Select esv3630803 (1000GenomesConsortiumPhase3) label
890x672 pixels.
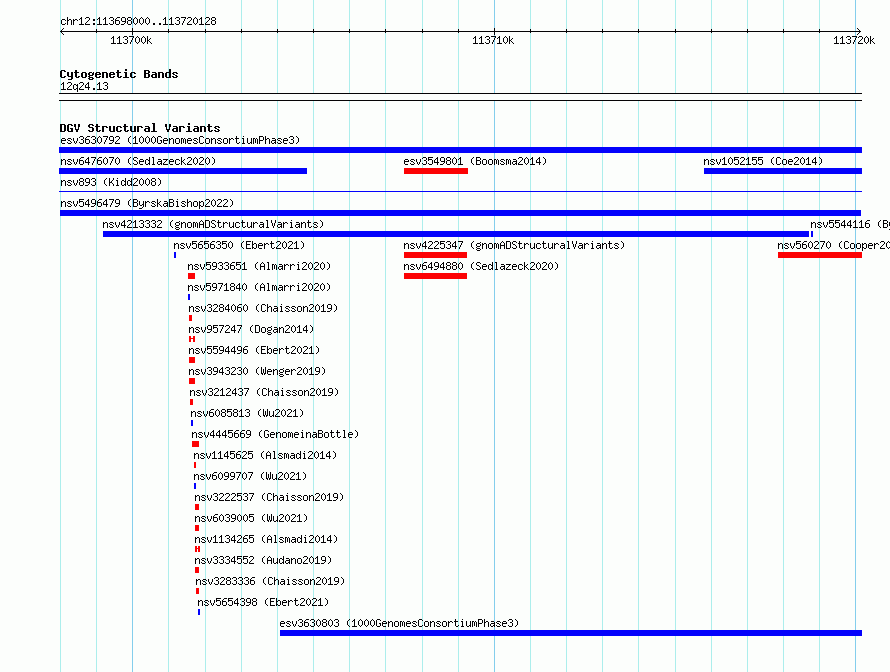399,623
